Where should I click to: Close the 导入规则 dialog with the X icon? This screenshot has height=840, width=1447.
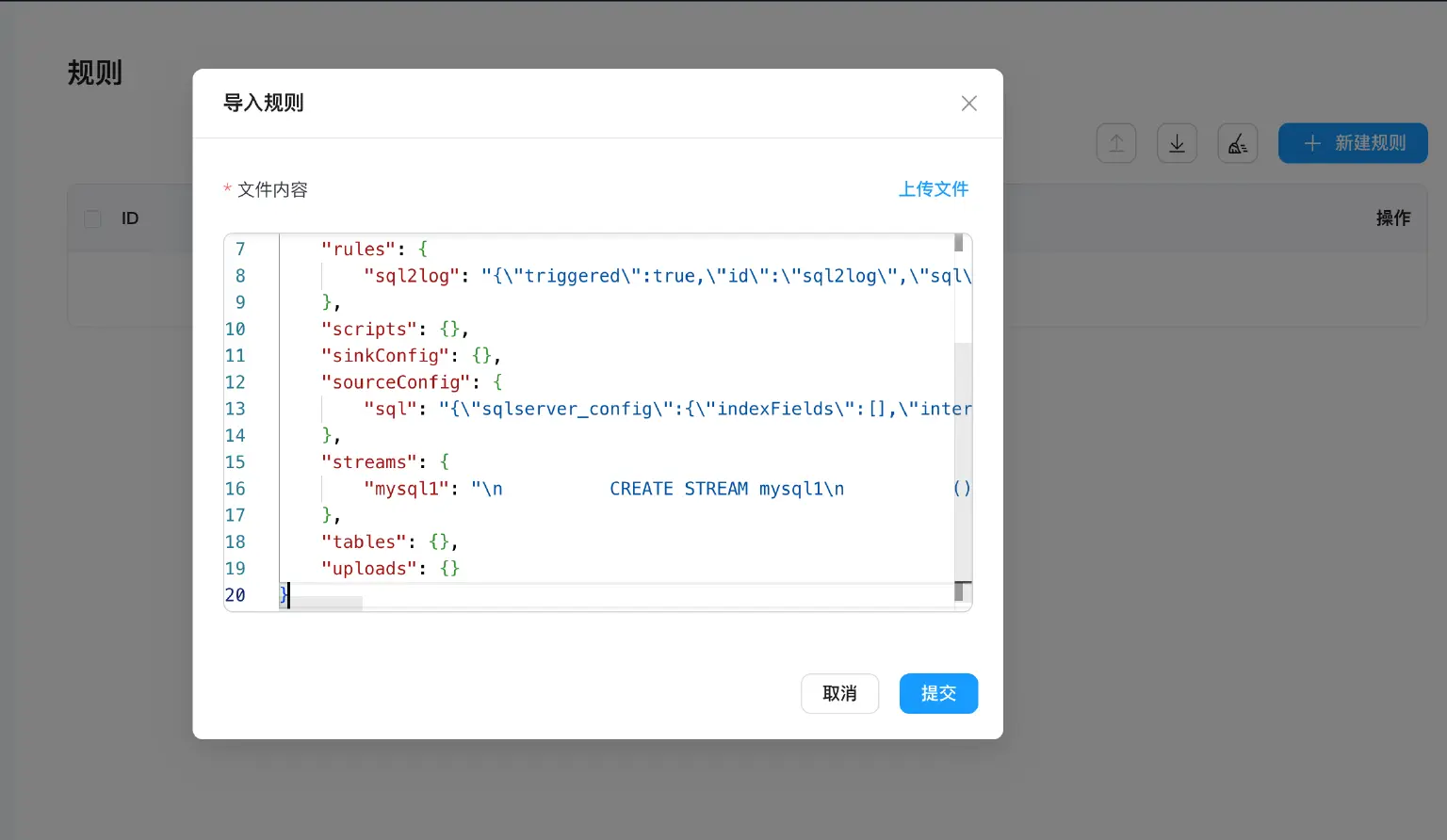(968, 104)
